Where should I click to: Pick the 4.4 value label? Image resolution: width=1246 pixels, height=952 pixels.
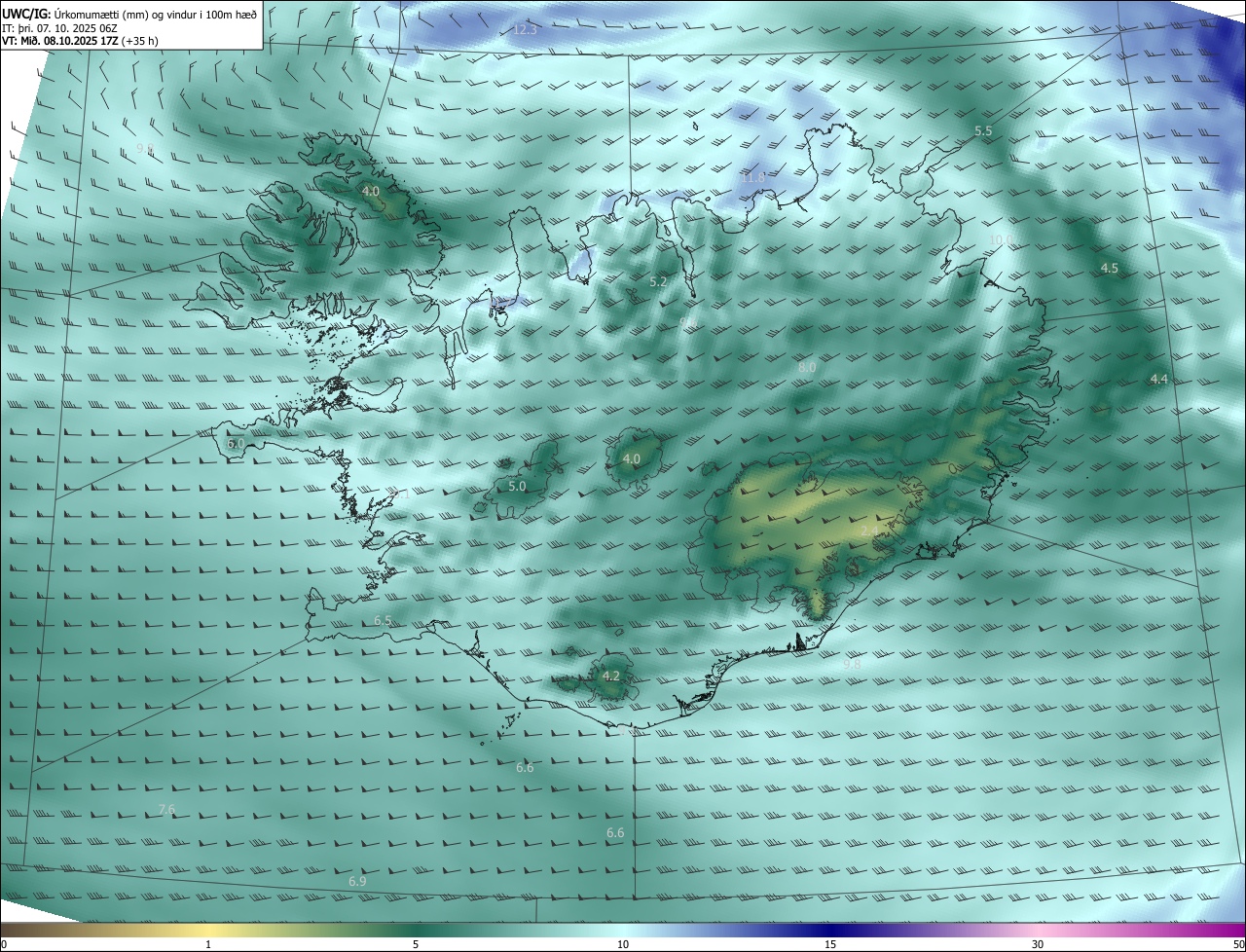coord(1158,379)
